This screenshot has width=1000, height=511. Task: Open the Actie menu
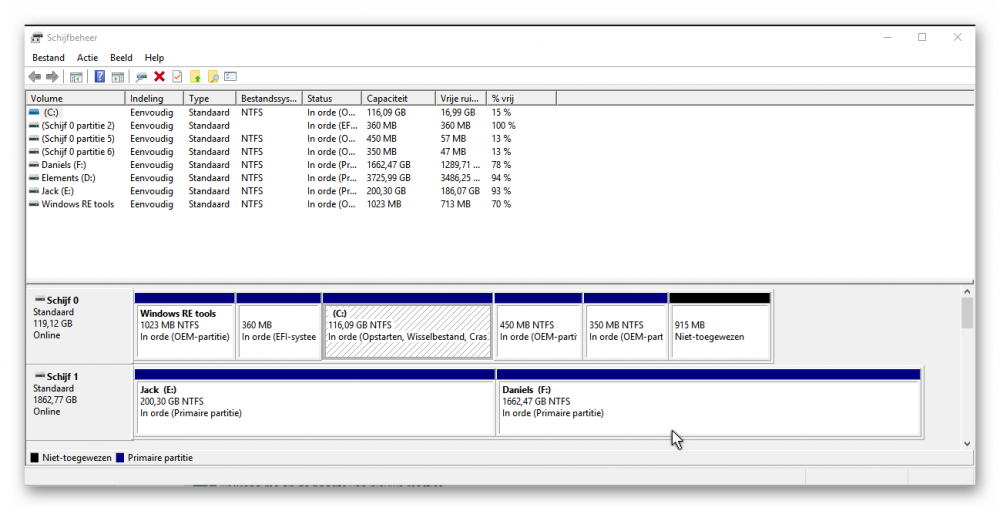click(x=88, y=58)
